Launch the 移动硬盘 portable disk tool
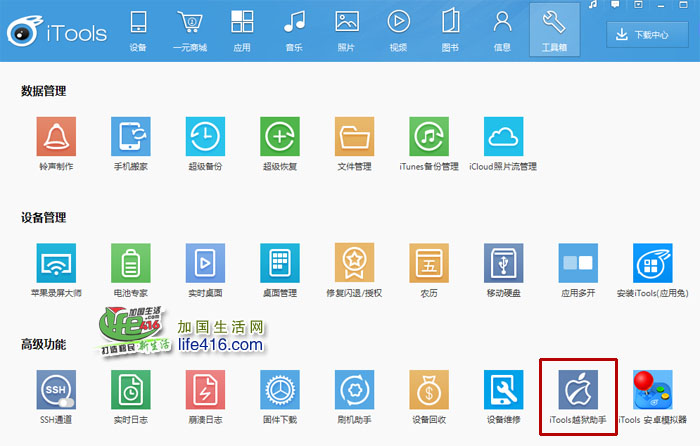700x446 pixels. coord(503,263)
